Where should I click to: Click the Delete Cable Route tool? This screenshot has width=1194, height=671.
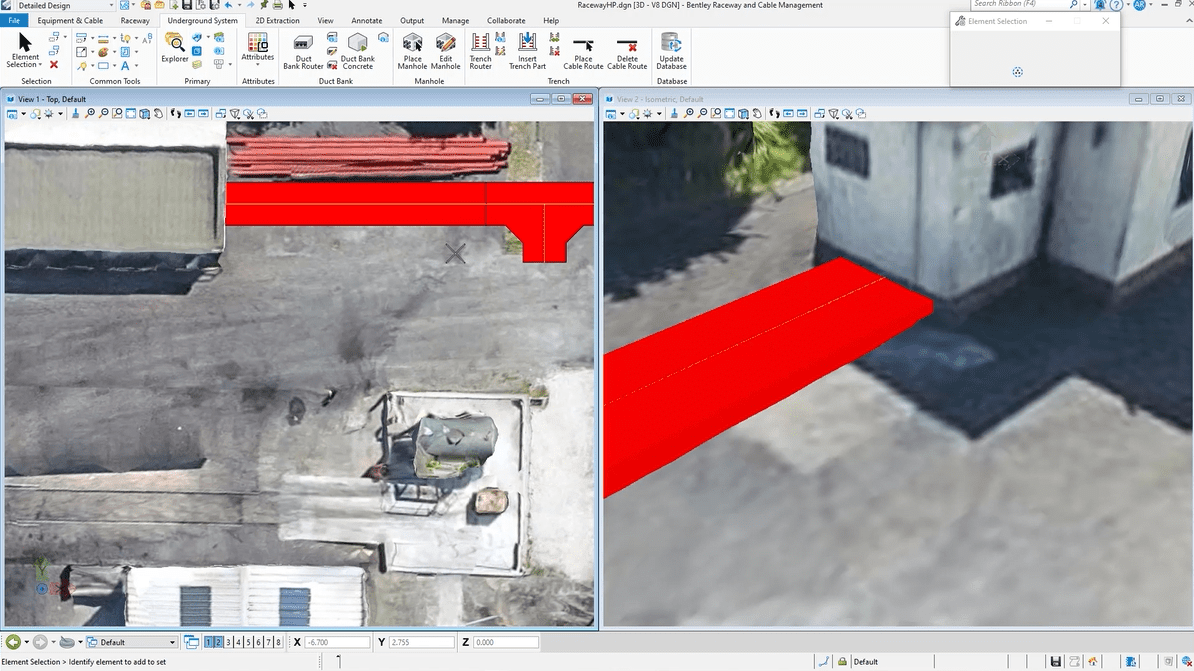(627, 50)
